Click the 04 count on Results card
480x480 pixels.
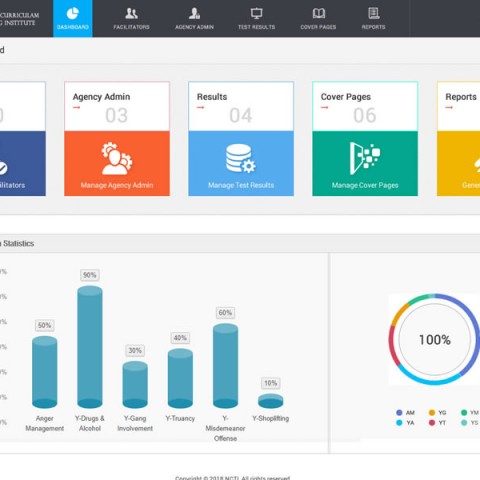tap(241, 116)
